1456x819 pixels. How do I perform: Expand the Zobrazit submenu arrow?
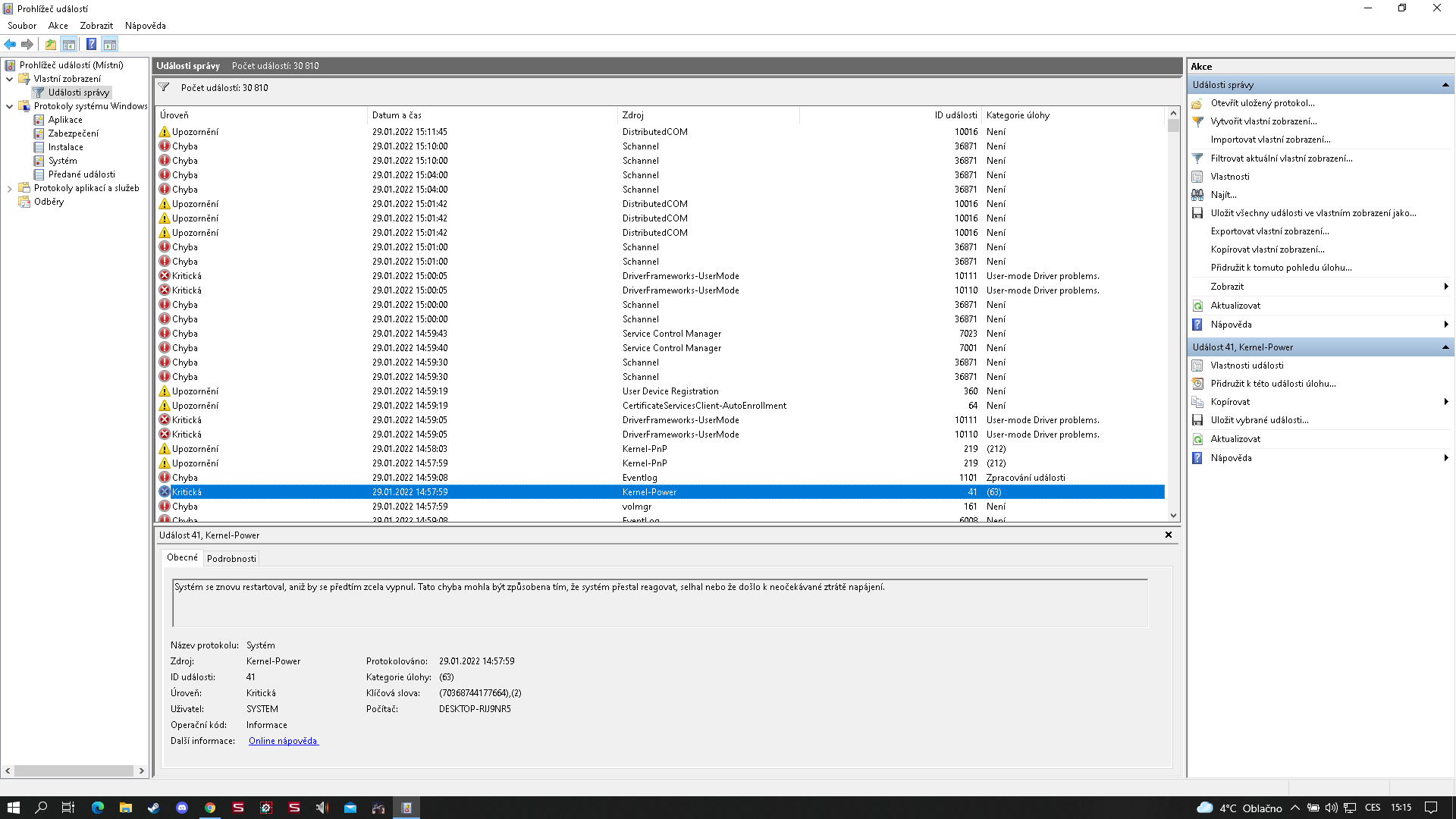pos(1446,287)
